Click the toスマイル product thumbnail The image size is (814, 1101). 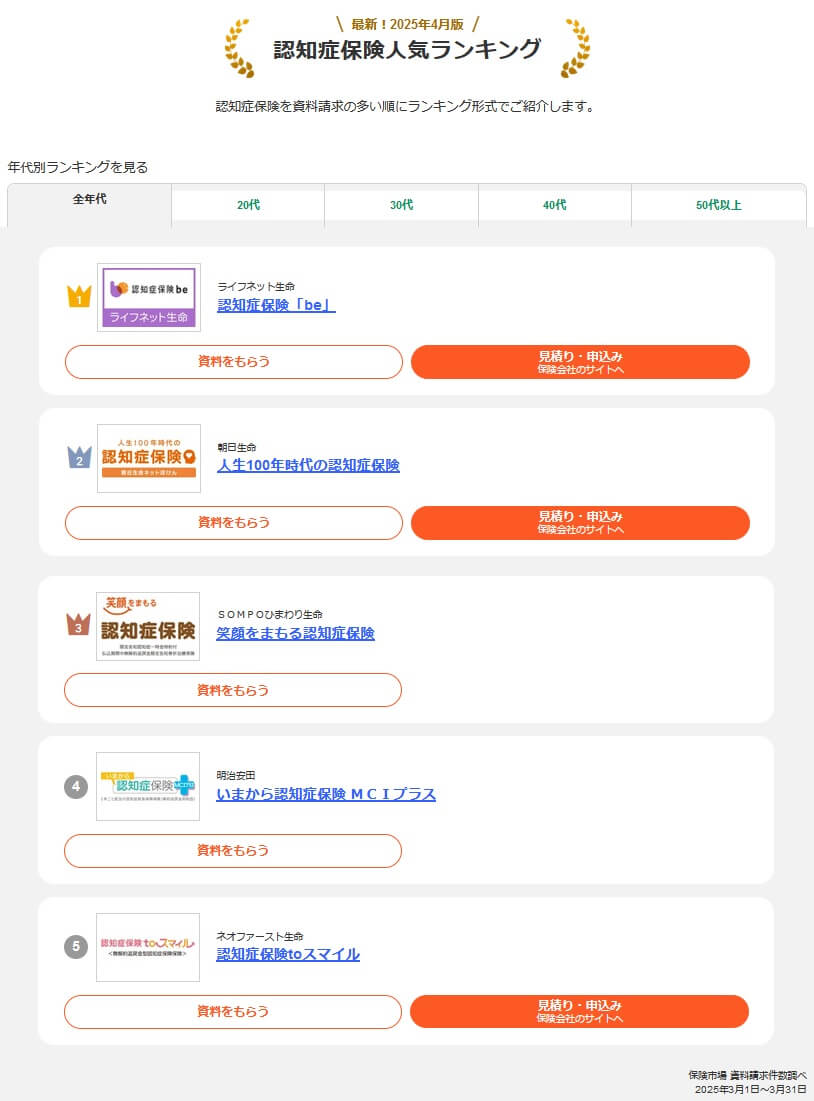(x=148, y=947)
